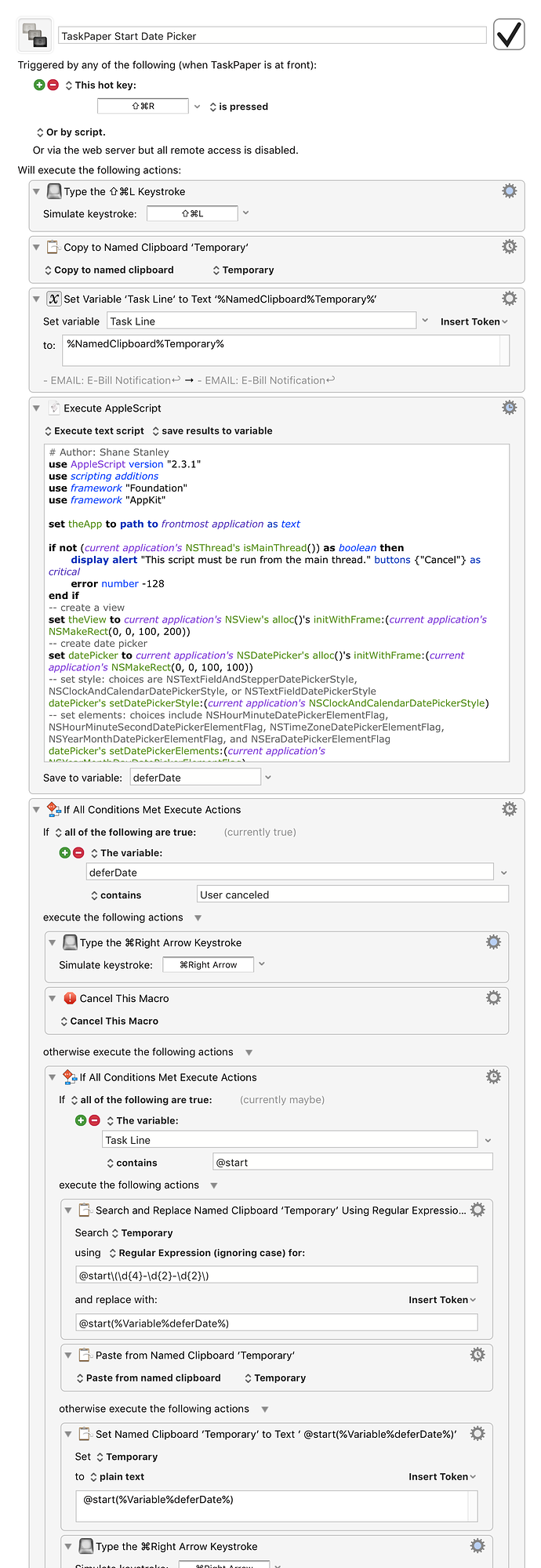541x1568 pixels.
Task: Change the trigger type 'This hot key'
Action: coord(100,85)
